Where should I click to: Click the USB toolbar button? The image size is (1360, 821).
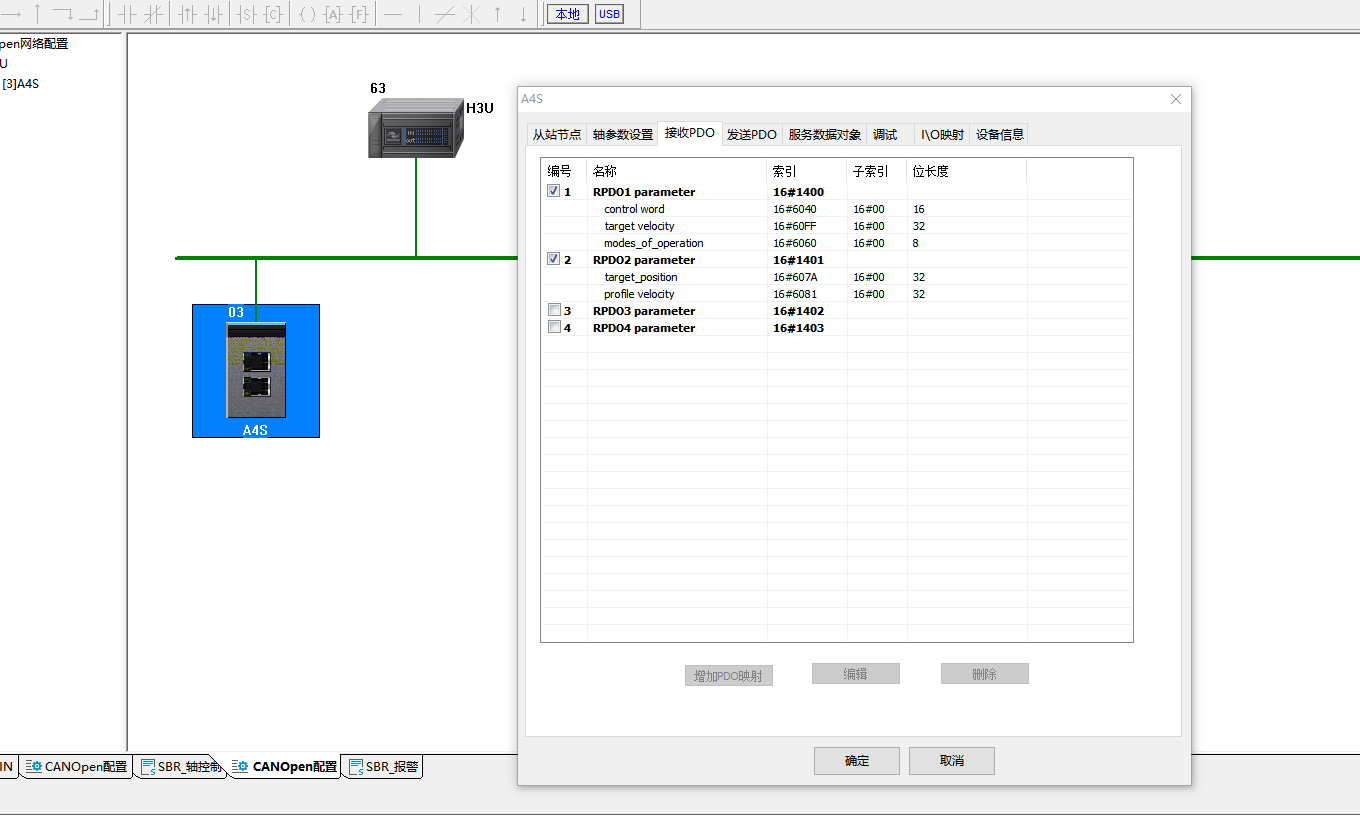click(x=609, y=14)
